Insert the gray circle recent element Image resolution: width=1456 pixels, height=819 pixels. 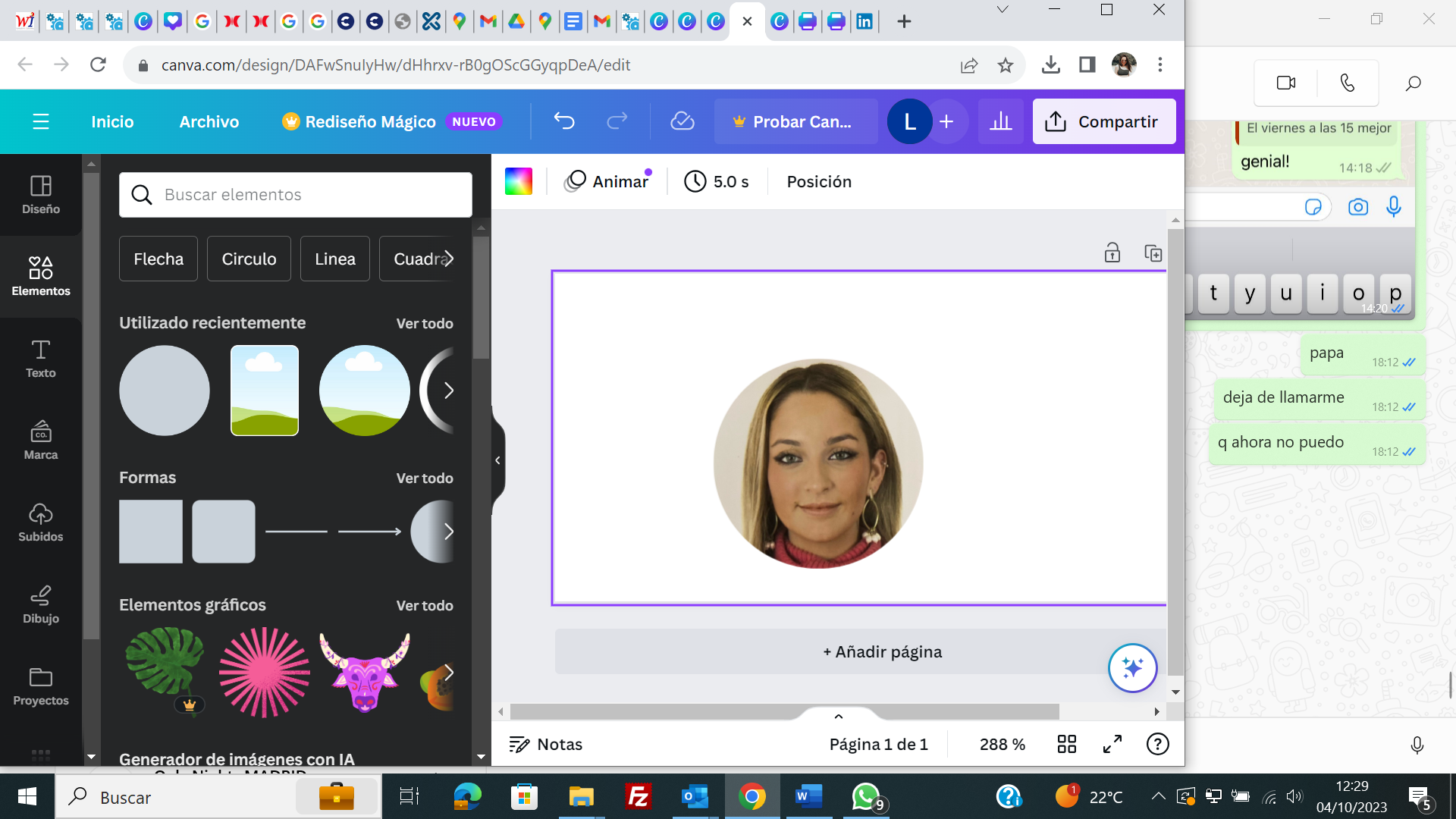click(165, 391)
